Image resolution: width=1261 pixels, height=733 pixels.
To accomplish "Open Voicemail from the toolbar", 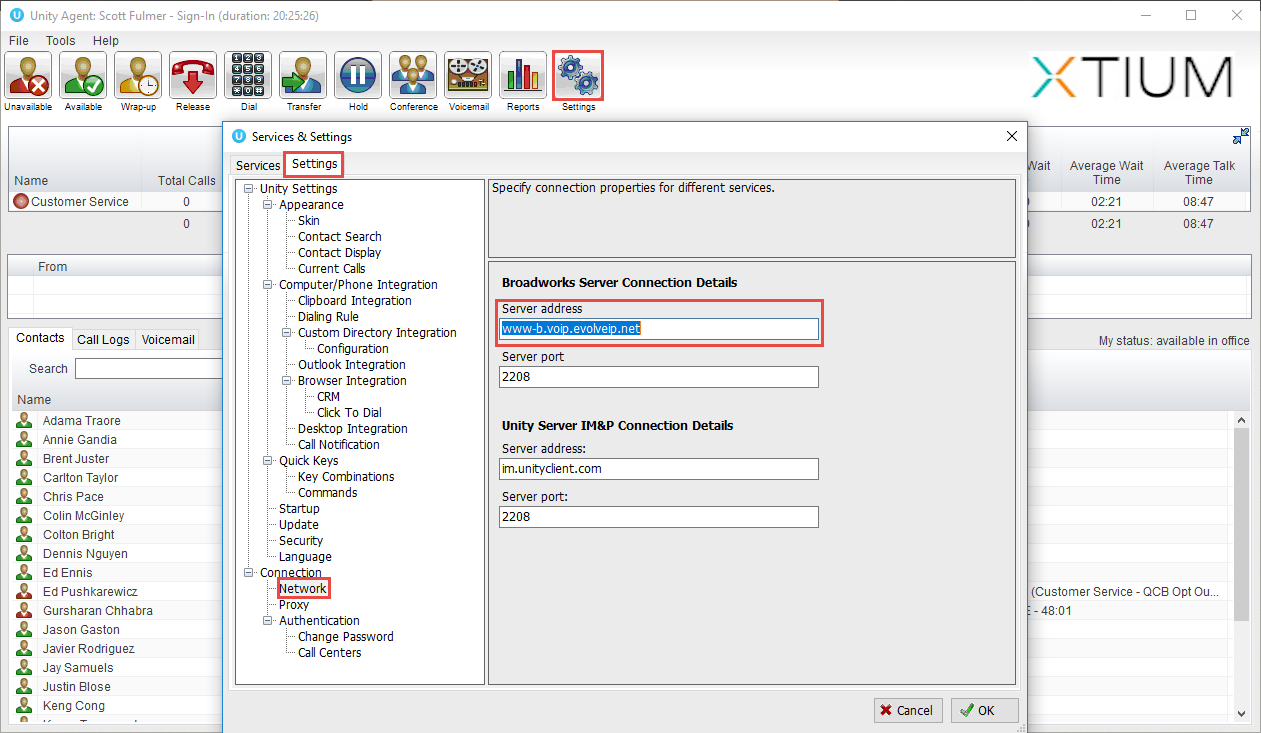I will pyautogui.click(x=468, y=76).
